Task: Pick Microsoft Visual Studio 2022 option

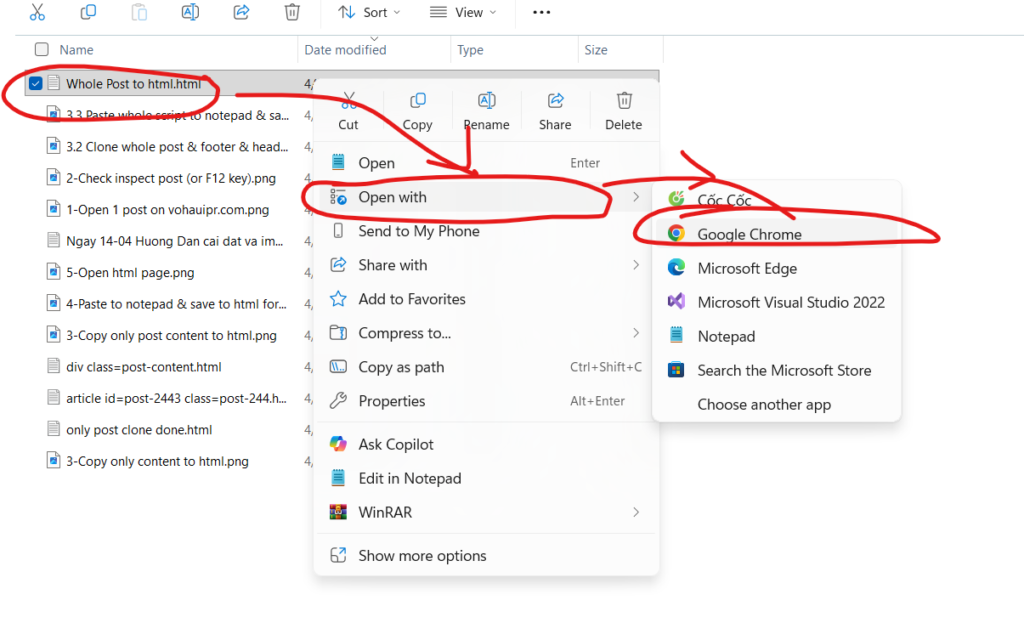Action: (790, 302)
